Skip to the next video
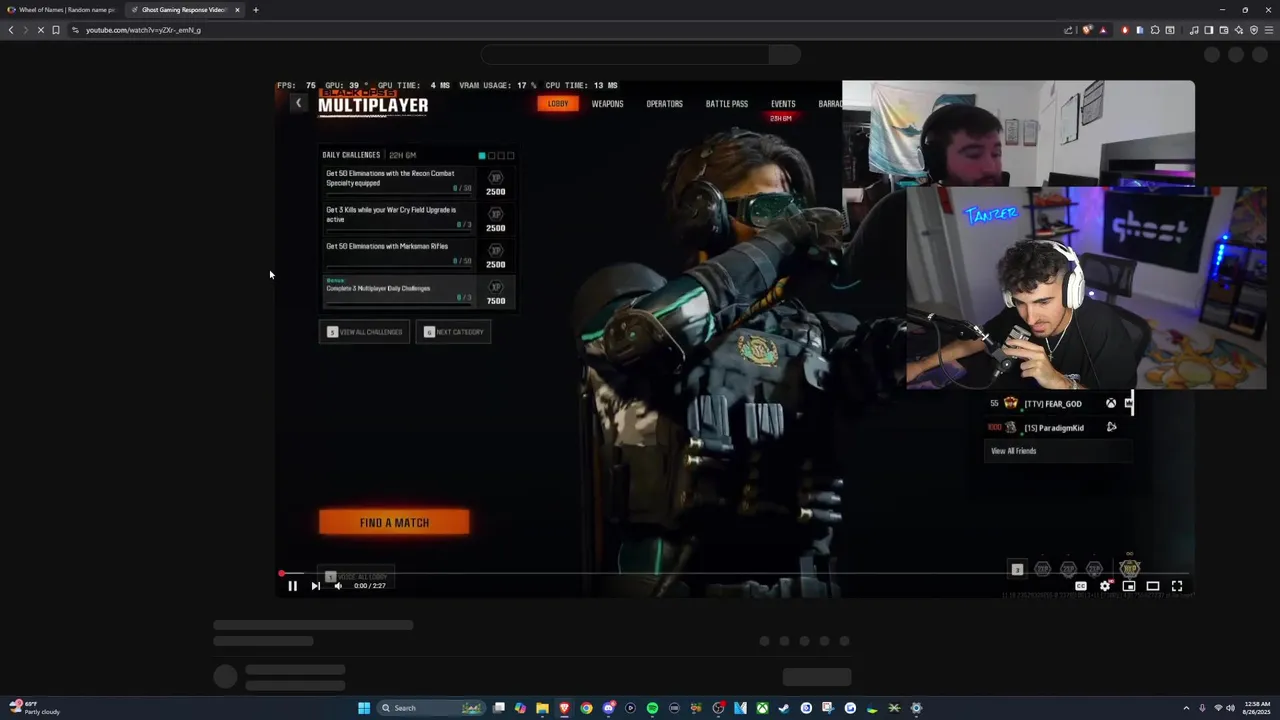1280x720 pixels. tap(315, 586)
